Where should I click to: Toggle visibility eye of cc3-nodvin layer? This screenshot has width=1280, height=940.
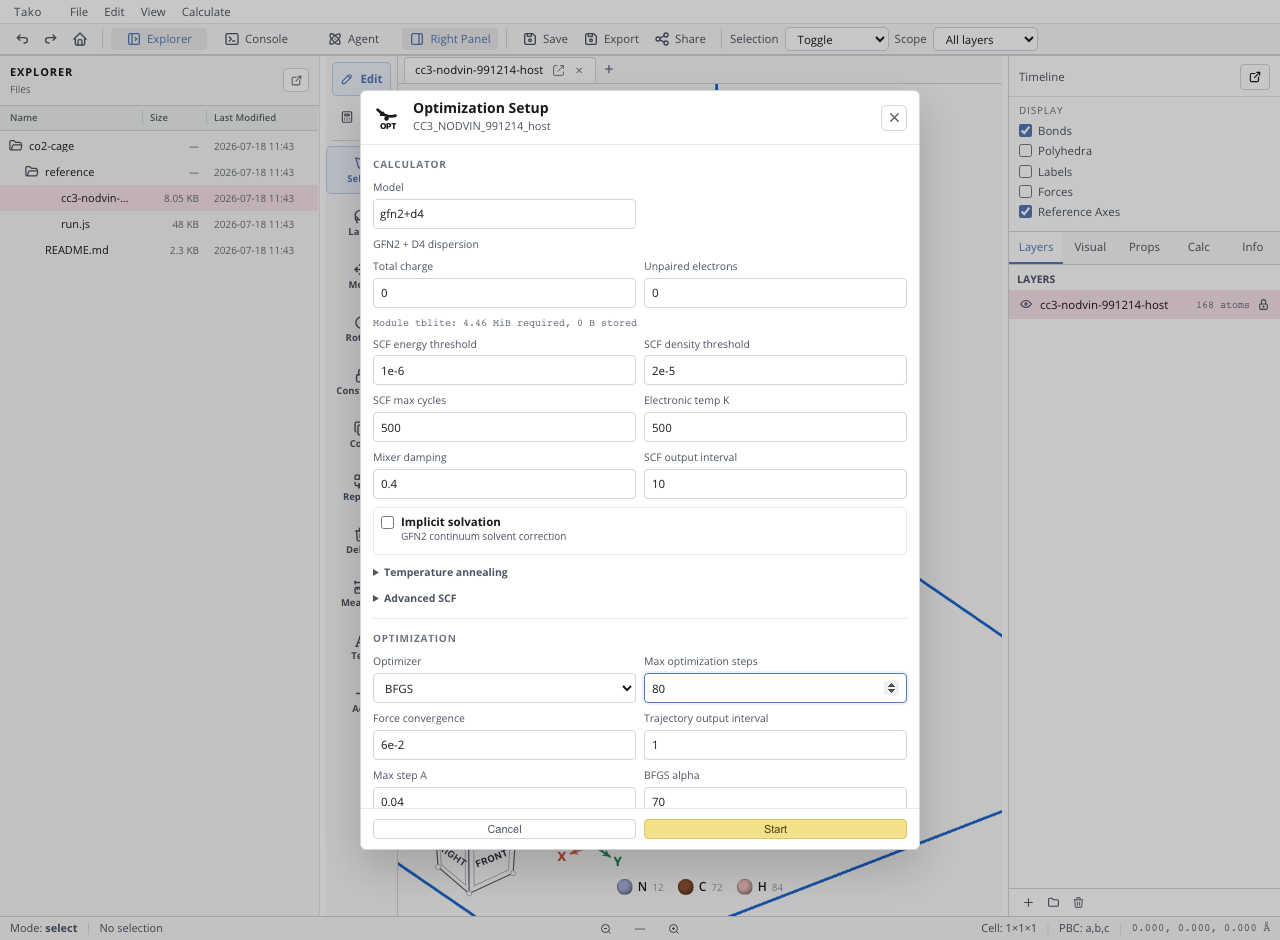click(x=1026, y=304)
